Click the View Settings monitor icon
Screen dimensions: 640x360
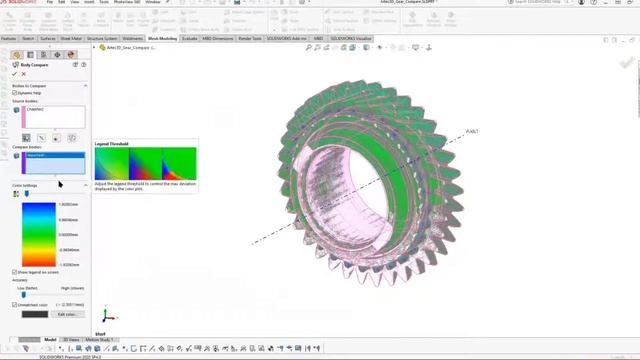click(x=415, y=47)
